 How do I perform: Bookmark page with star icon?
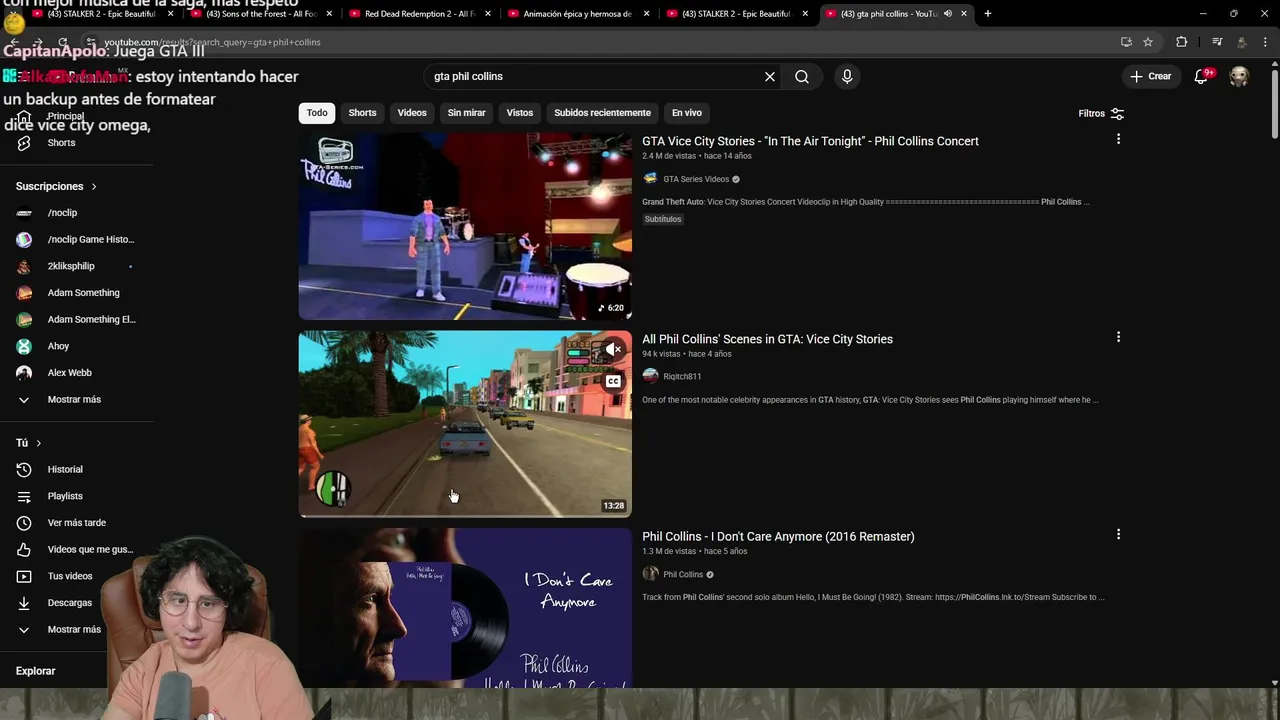point(1148,42)
